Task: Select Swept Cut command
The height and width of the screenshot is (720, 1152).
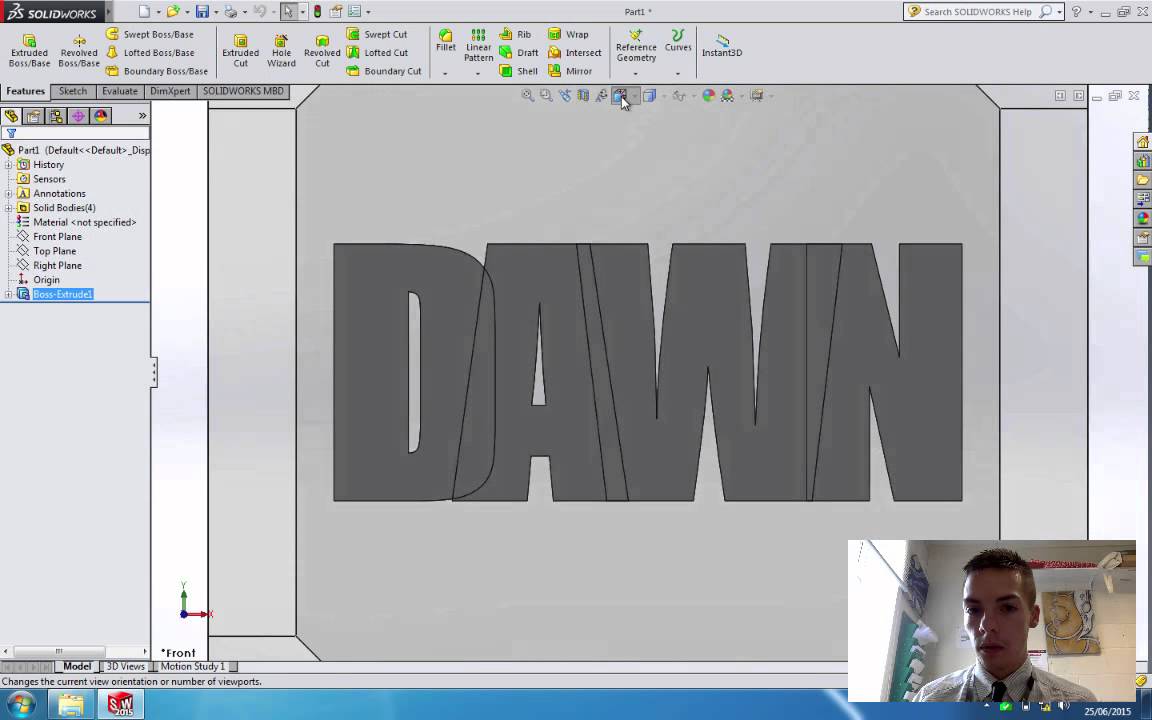Action: tap(377, 35)
